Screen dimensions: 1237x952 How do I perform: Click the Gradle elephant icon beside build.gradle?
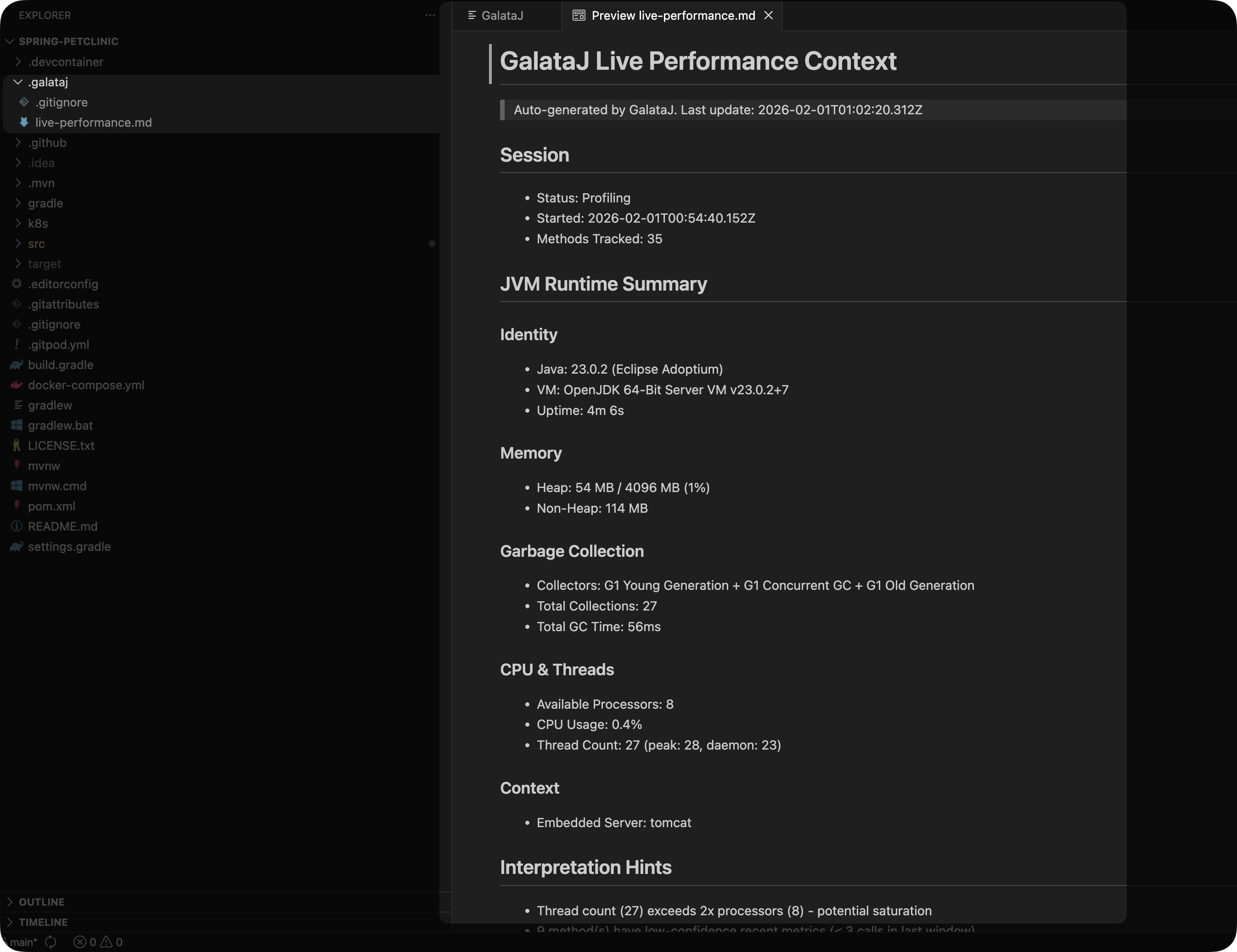17,365
